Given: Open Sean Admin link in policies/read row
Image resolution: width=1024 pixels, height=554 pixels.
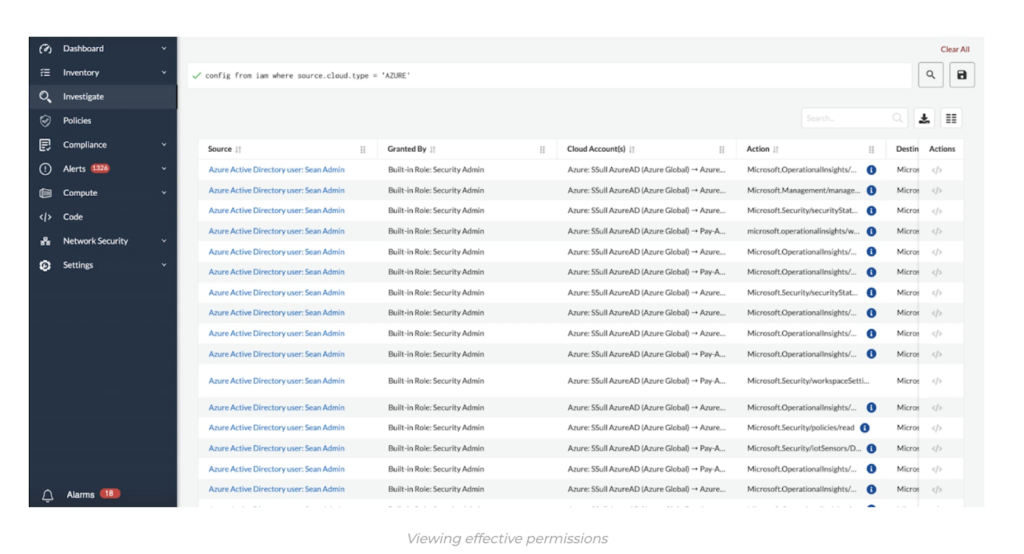Looking at the screenshot, I should 276,427.
